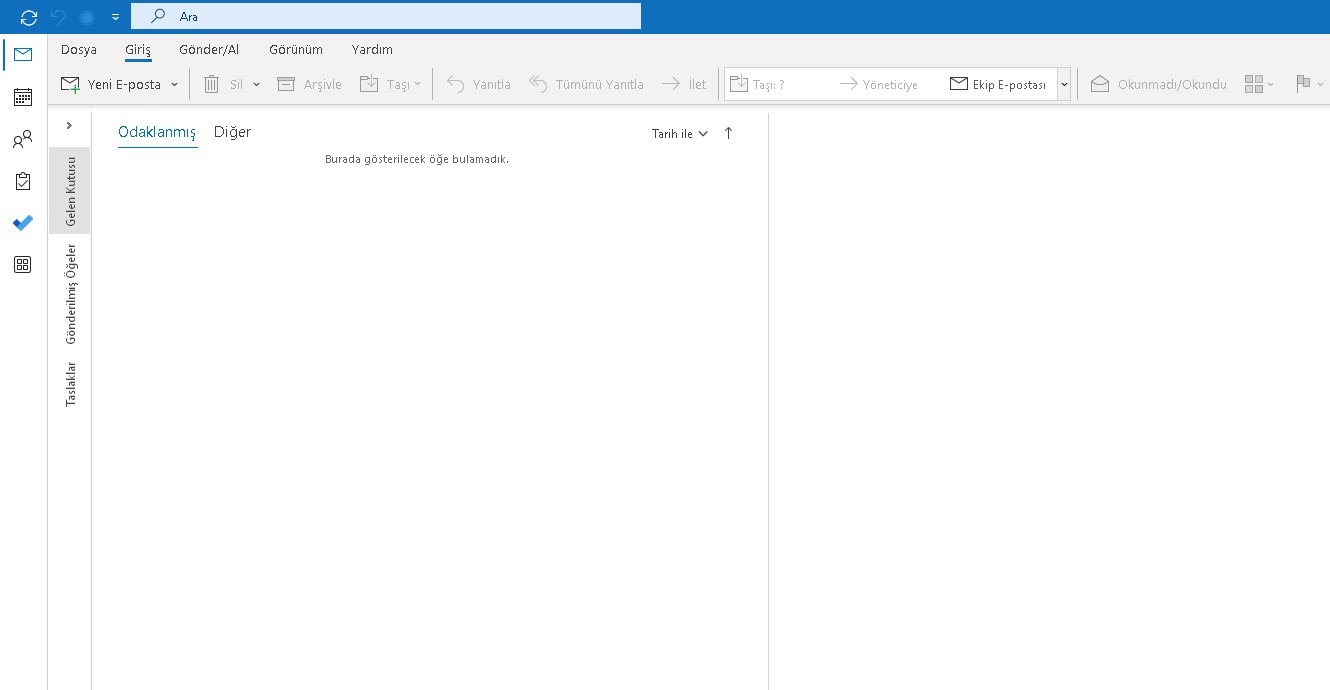Toggle the sort order arrow
The height and width of the screenshot is (690, 1330).
(728, 133)
